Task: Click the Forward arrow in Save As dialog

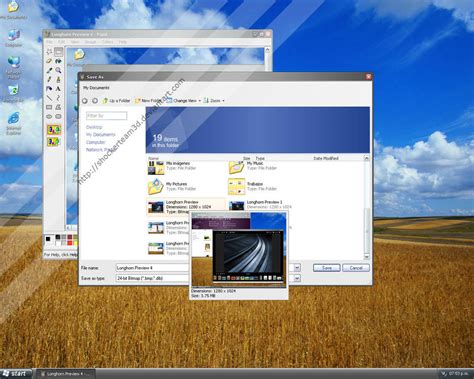Action: tap(95, 100)
